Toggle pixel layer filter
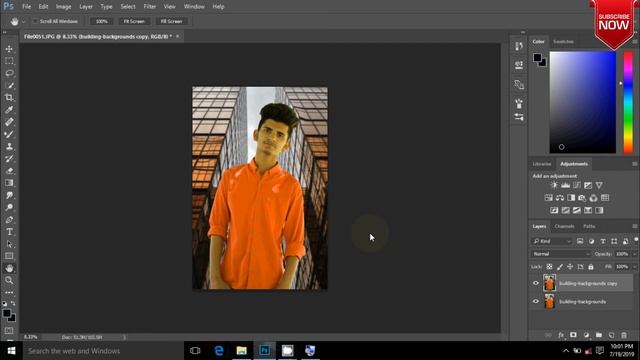Viewport: 640px width, 360px height. click(580, 241)
